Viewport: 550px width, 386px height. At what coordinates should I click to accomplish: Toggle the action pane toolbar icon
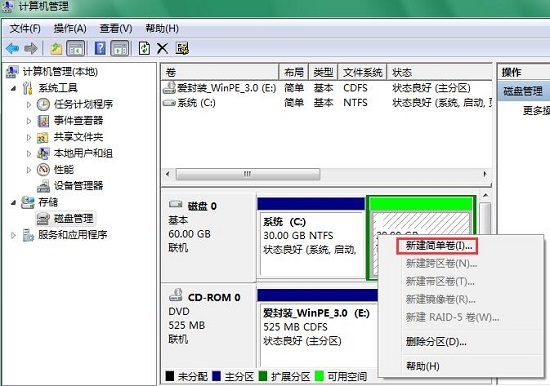point(120,48)
